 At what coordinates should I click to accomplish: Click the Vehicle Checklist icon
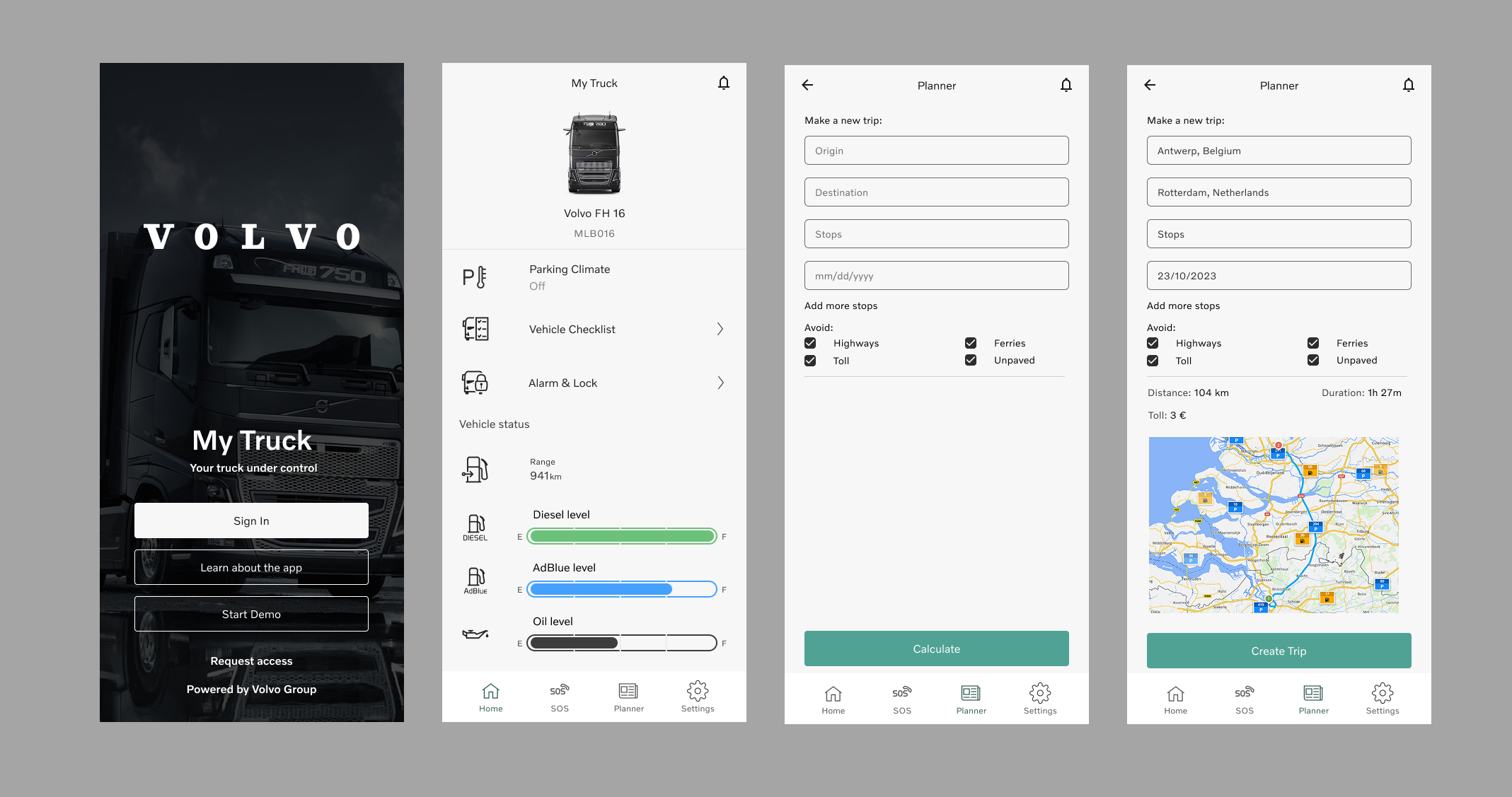[x=475, y=329]
